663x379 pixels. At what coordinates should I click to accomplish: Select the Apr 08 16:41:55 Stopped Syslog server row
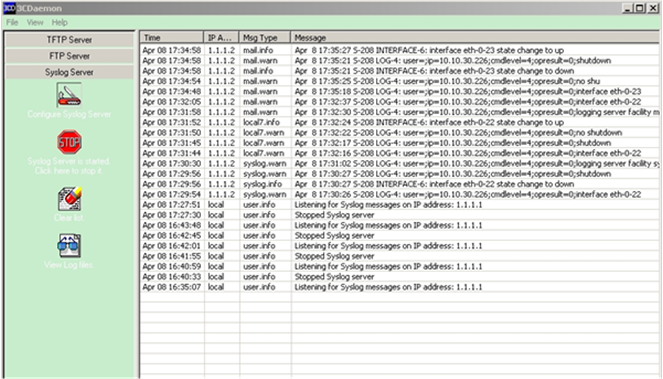click(400, 256)
